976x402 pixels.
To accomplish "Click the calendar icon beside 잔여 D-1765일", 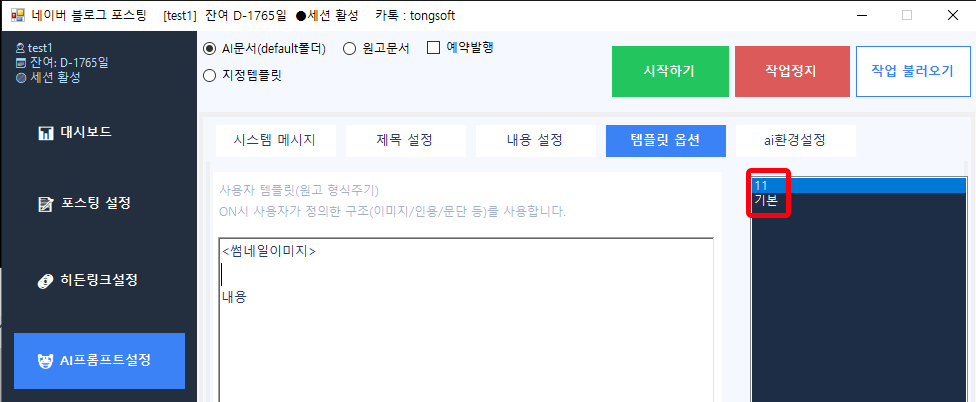I will click(x=21, y=62).
